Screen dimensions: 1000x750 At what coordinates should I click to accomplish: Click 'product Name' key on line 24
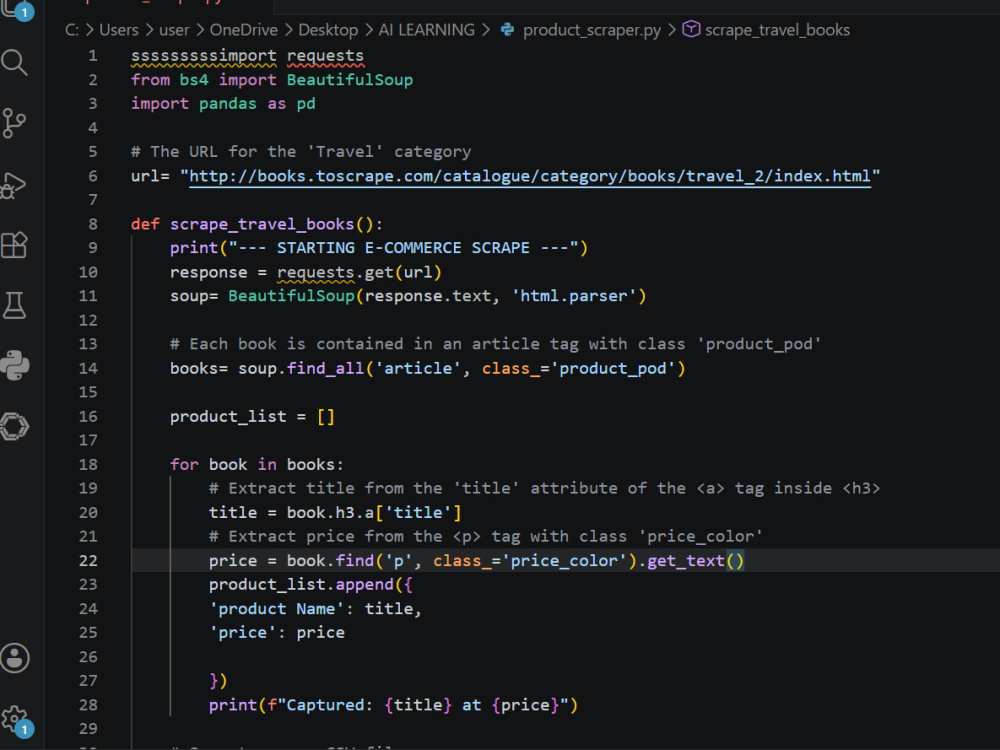[x=277, y=609]
